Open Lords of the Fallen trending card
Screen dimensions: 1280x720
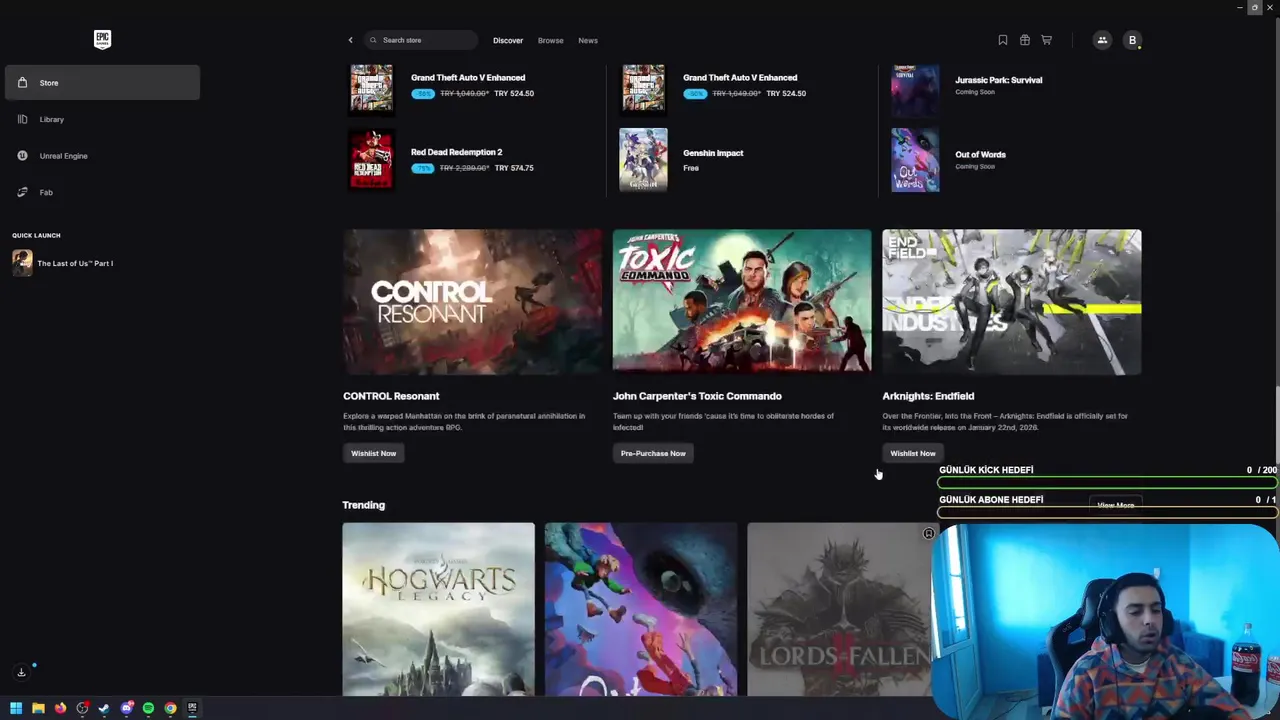838,609
